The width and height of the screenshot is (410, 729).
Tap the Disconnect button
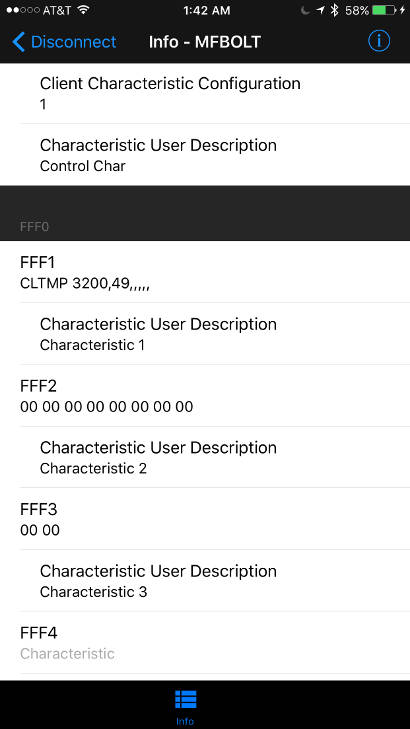tap(64, 42)
